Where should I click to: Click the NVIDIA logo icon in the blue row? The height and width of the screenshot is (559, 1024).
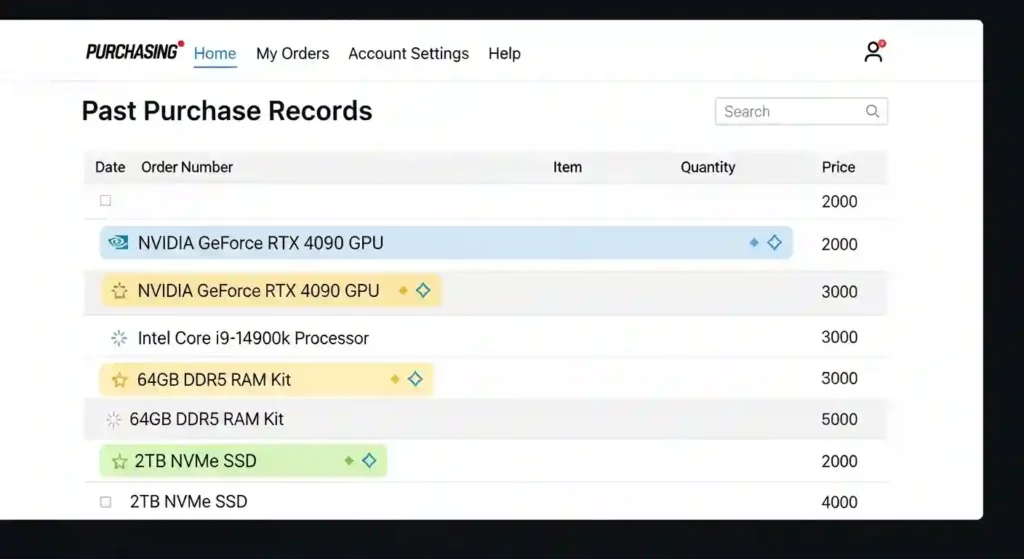pos(118,242)
